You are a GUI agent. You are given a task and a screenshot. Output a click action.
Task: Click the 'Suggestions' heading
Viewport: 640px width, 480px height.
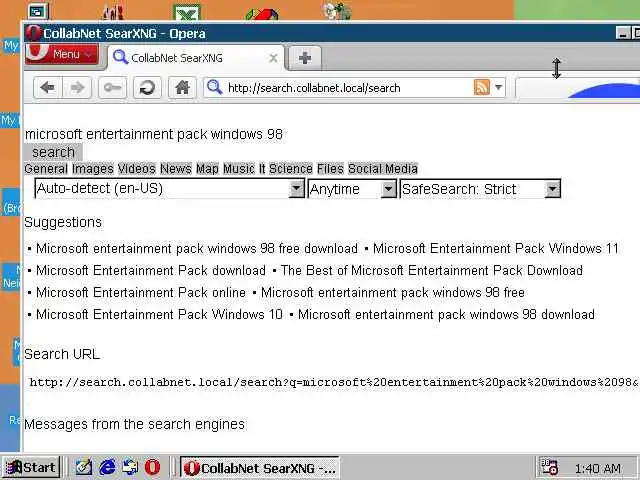tap(63, 222)
